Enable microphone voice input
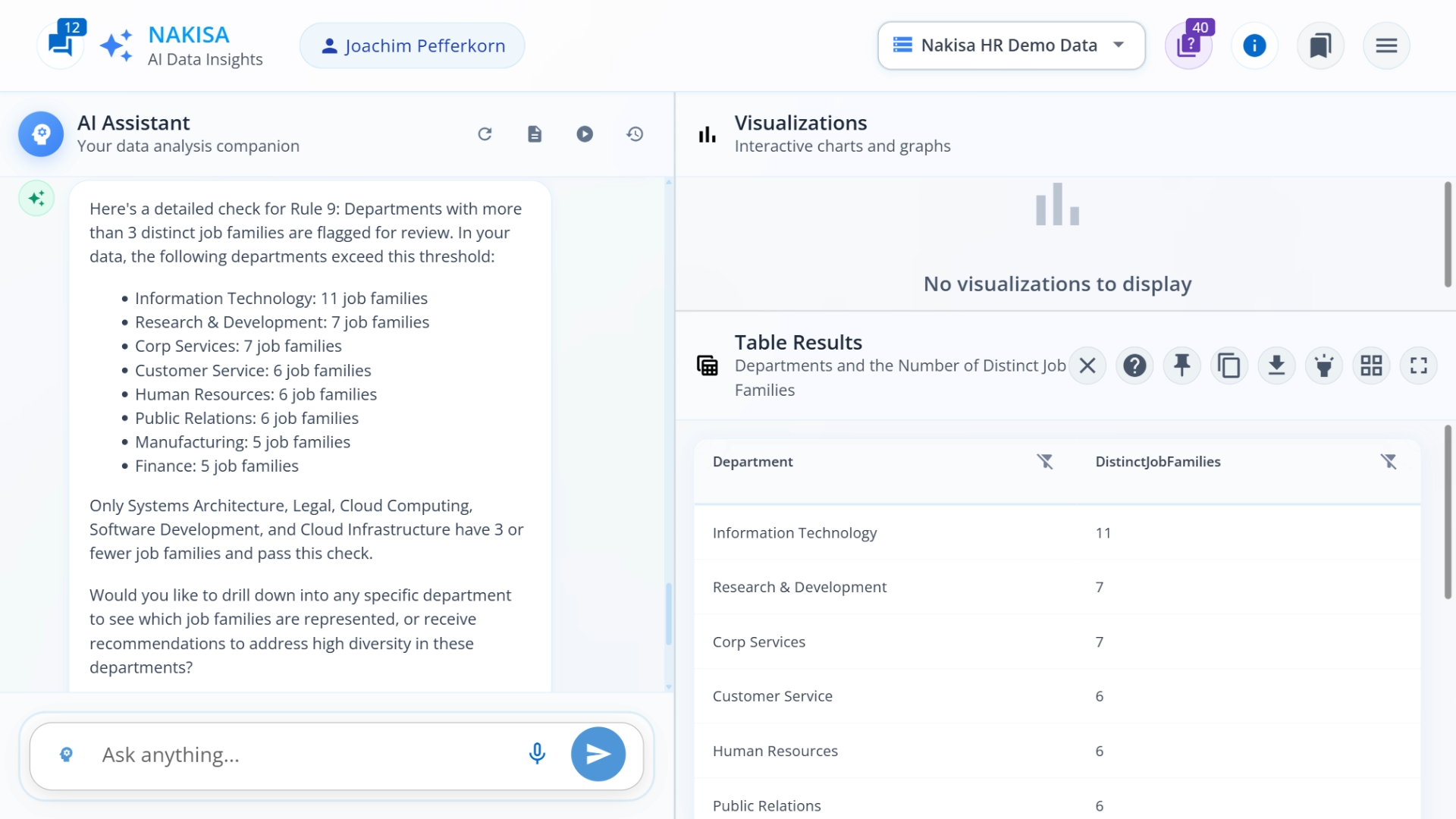 (x=537, y=754)
